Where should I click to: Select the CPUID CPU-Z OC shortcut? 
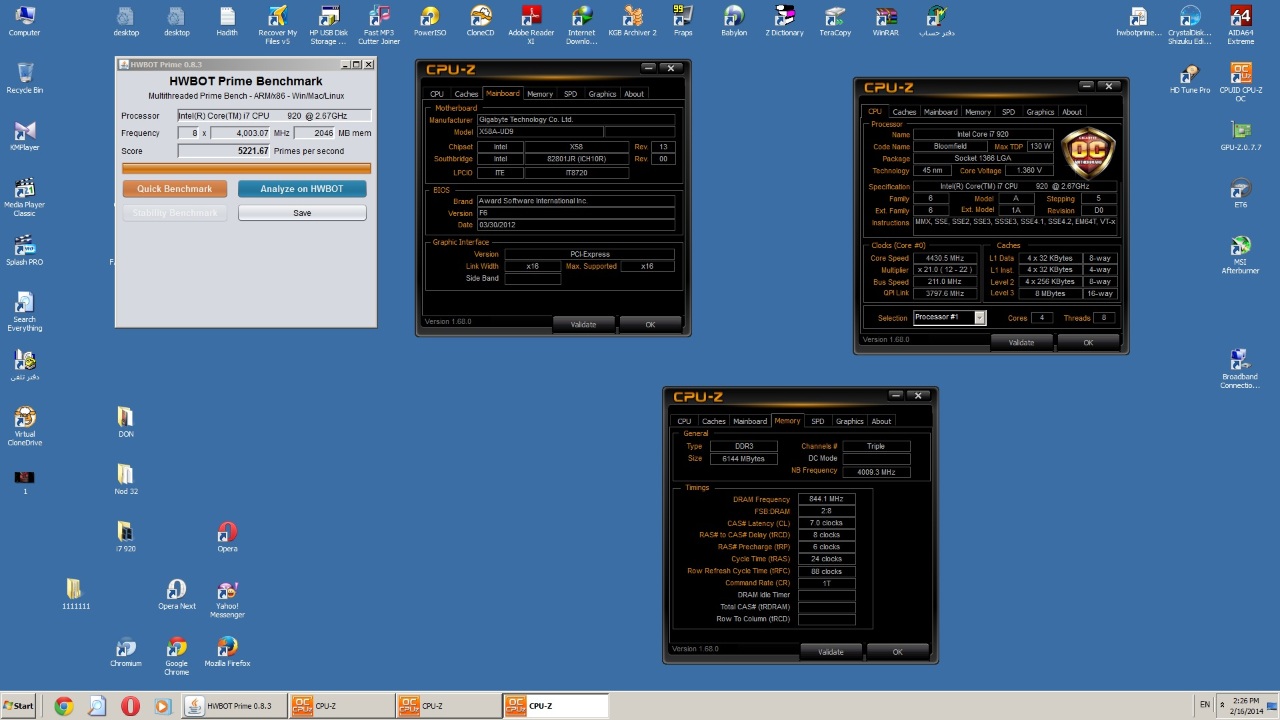tap(1240, 82)
